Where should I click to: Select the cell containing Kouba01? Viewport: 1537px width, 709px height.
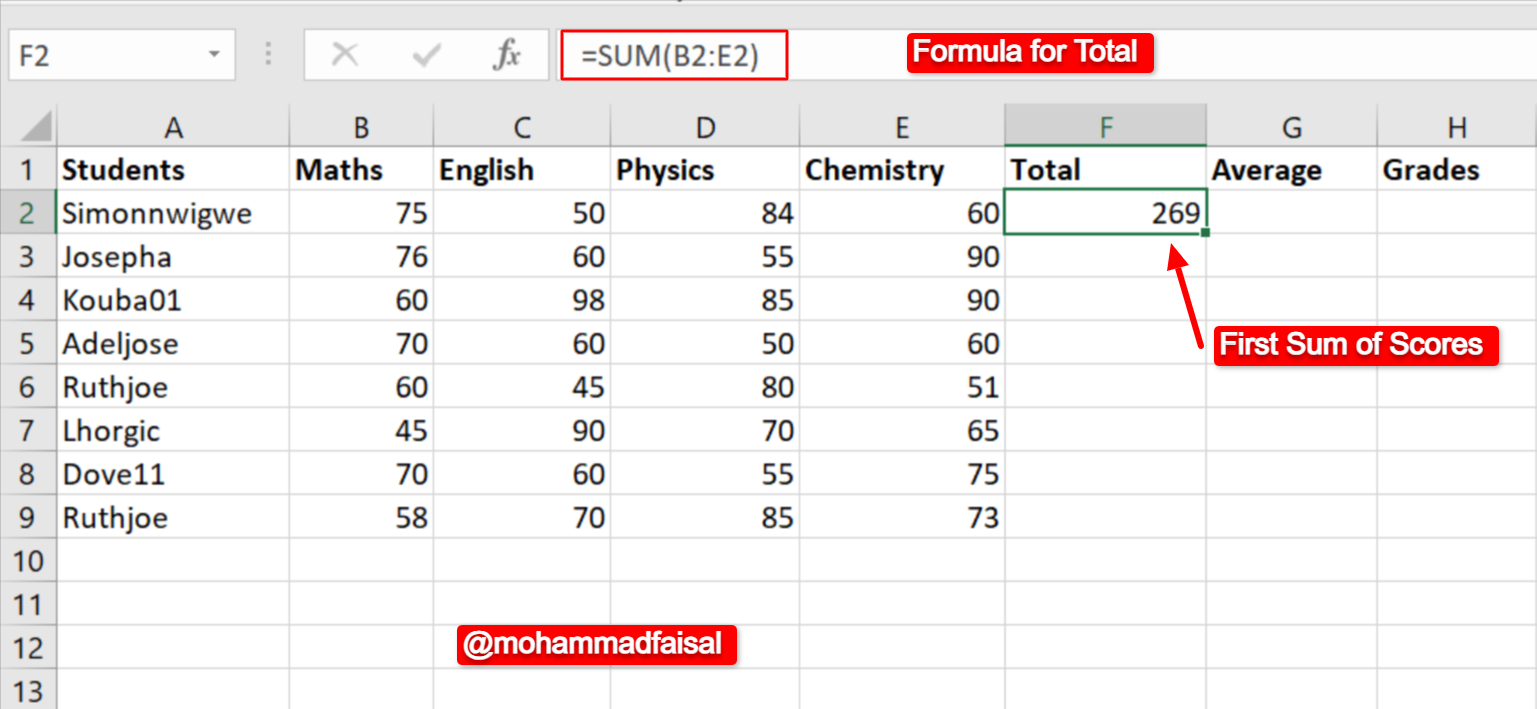pyautogui.click(x=174, y=300)
